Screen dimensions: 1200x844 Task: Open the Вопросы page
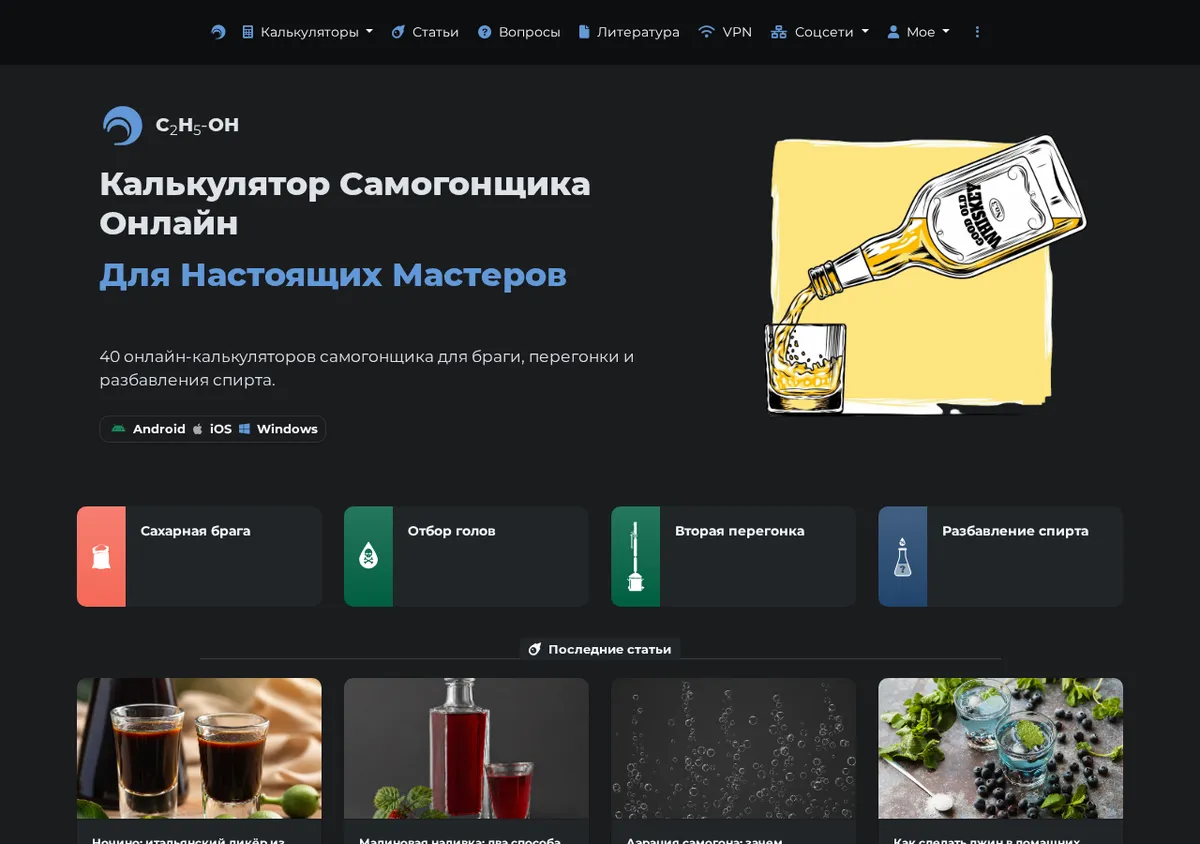click(519, 32)
